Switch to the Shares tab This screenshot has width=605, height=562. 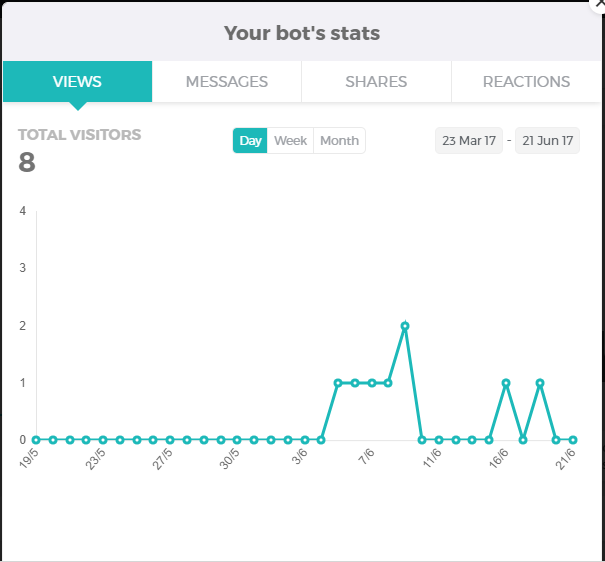(x=376, y=82)
